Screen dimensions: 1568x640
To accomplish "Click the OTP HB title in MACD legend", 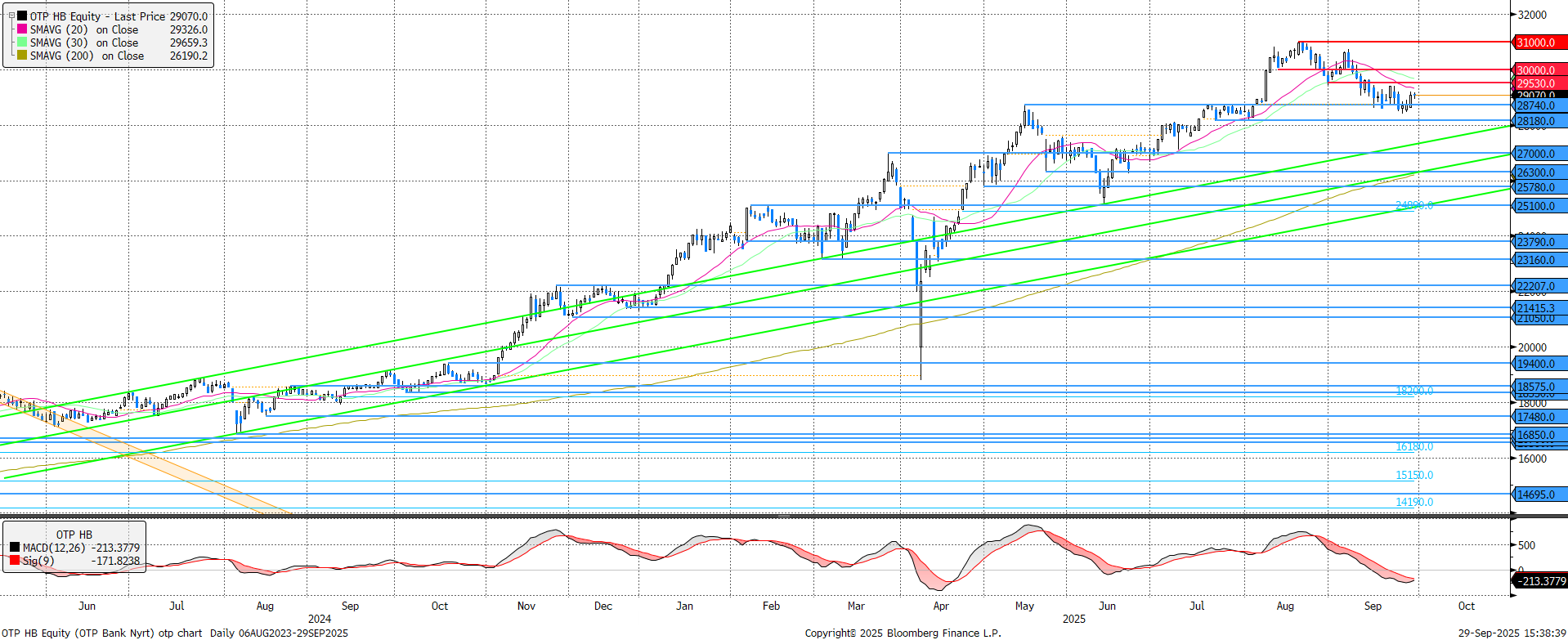I will point(74,535).
